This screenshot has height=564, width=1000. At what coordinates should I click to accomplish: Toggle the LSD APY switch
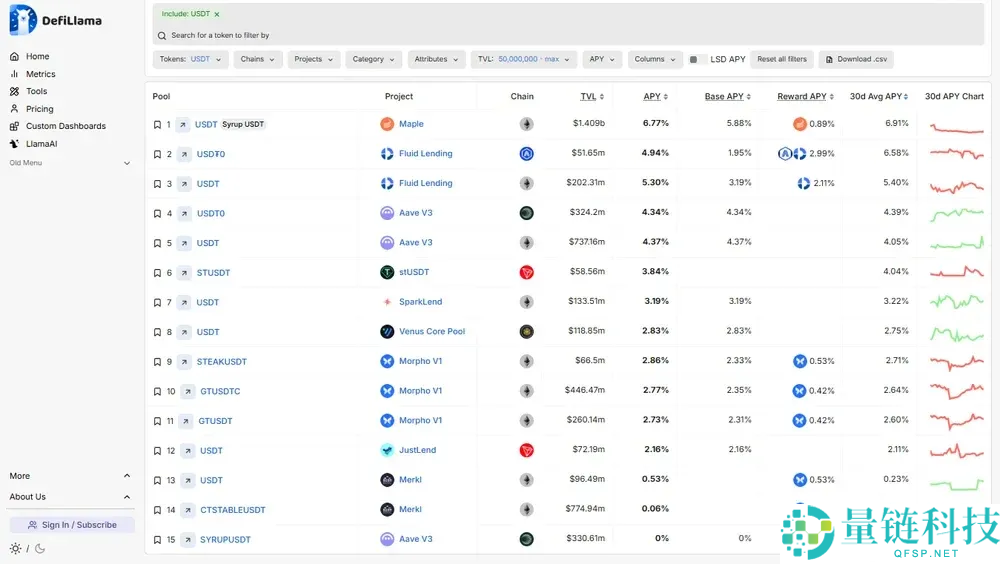tap(698, 59)
